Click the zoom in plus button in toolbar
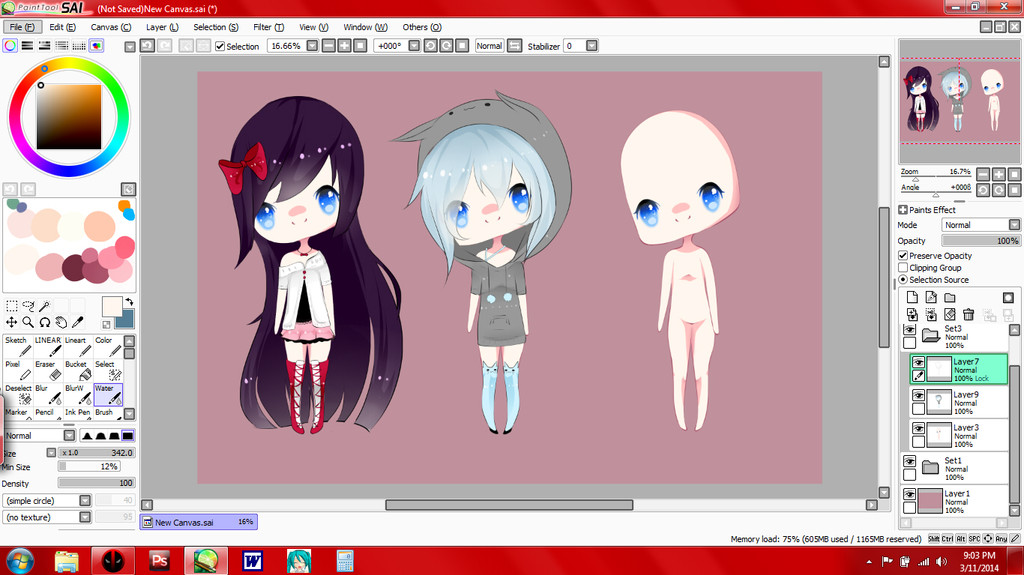 pyautogui.click(x=344, y=46)
